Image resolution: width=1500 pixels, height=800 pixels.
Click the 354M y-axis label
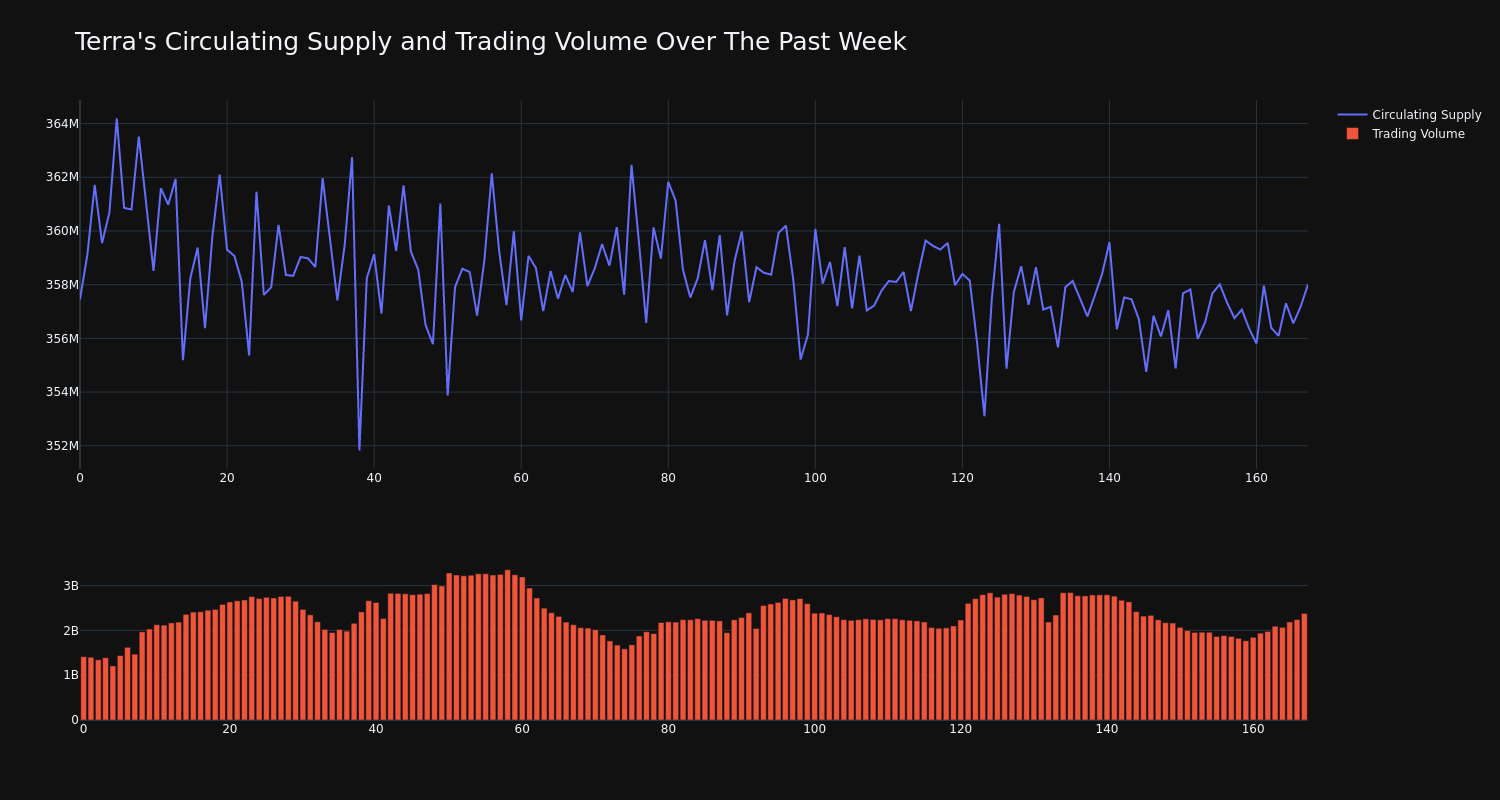pyautogui.click(x=62, y=392)
